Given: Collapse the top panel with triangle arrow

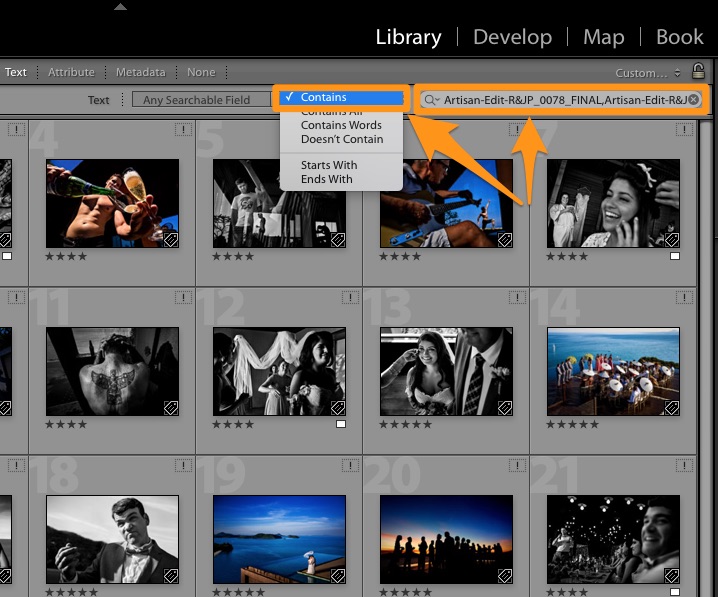Looking at the screenshot, I should point(120,6).
